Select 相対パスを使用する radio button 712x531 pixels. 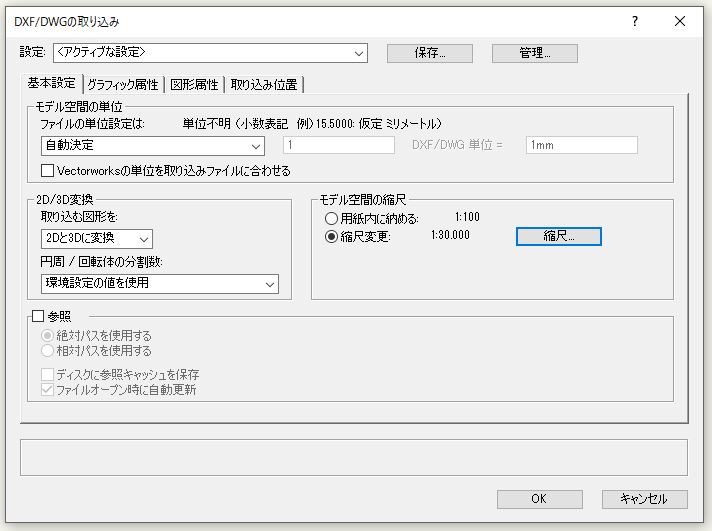pyautogui.click(x=47, y=351)
